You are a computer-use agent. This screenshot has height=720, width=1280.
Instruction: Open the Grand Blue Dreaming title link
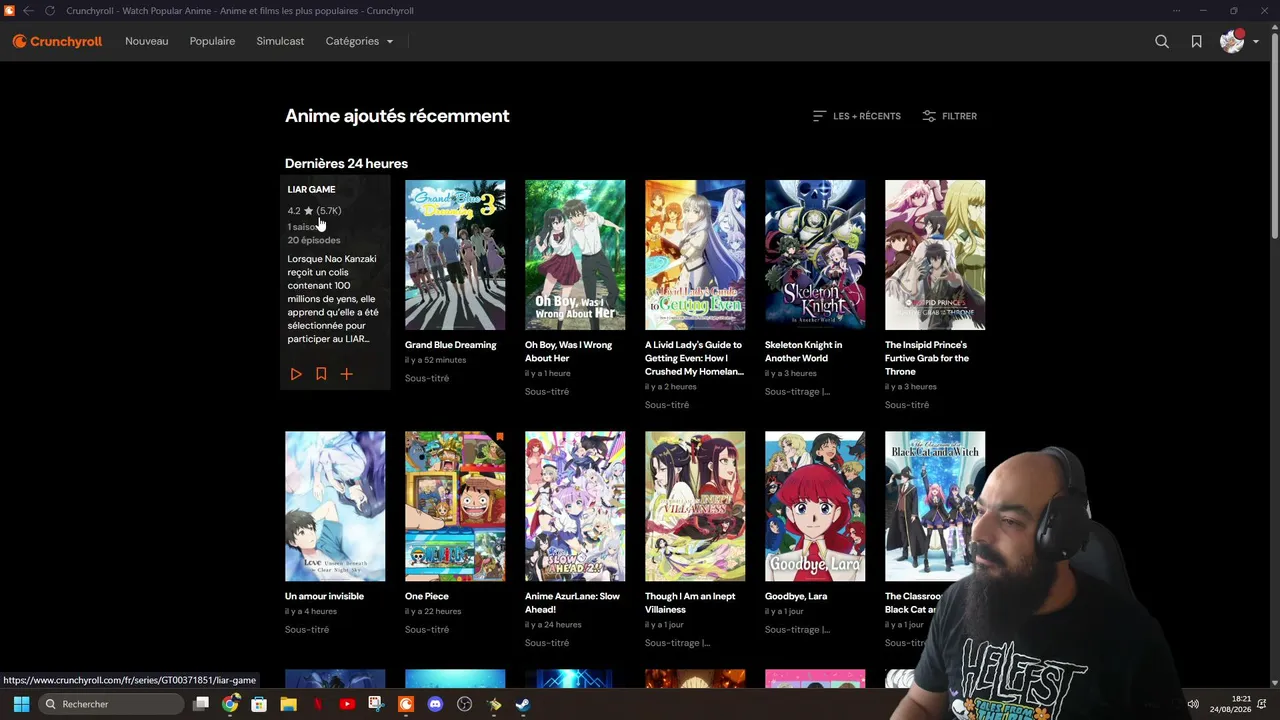point(450,345)
